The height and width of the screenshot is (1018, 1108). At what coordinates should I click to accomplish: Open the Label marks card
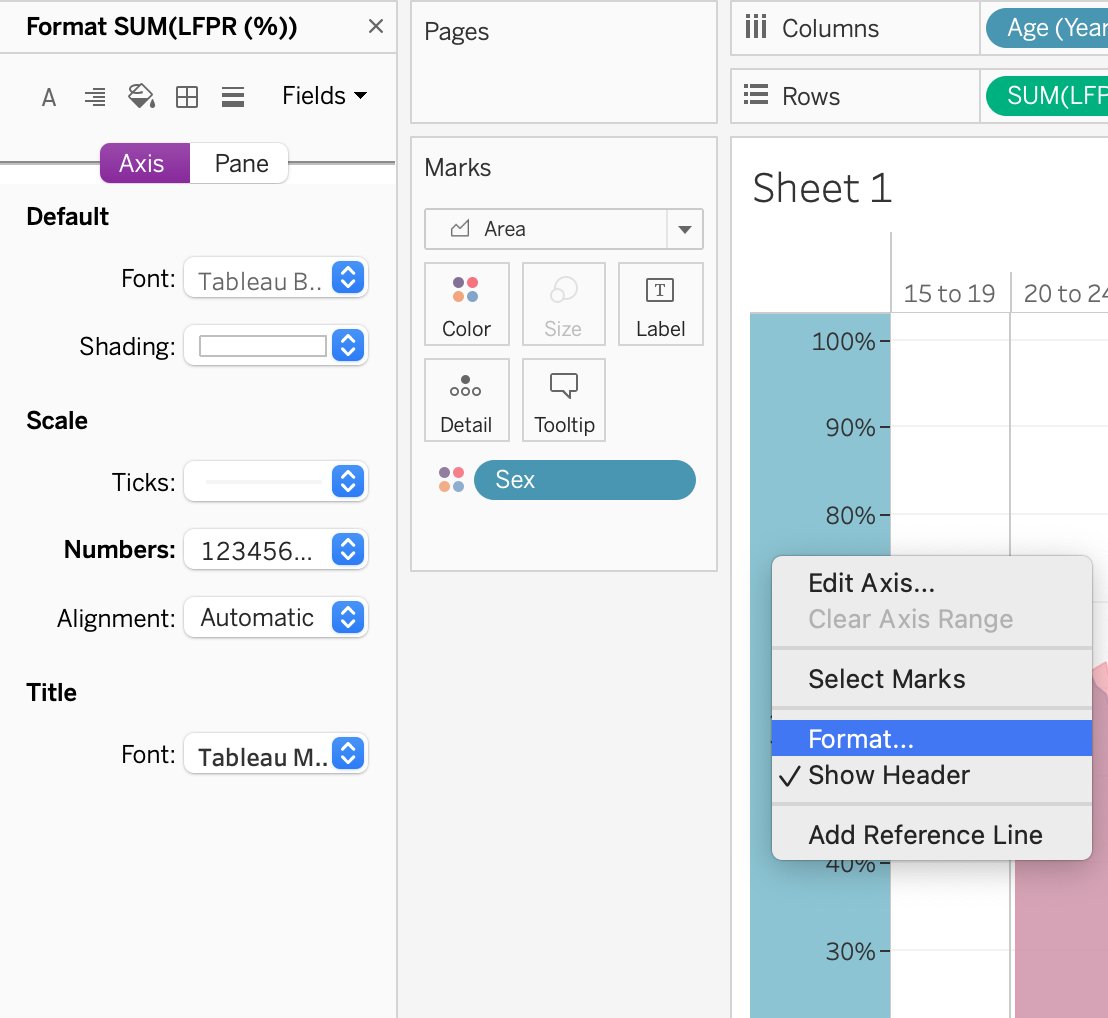(660, 304)
